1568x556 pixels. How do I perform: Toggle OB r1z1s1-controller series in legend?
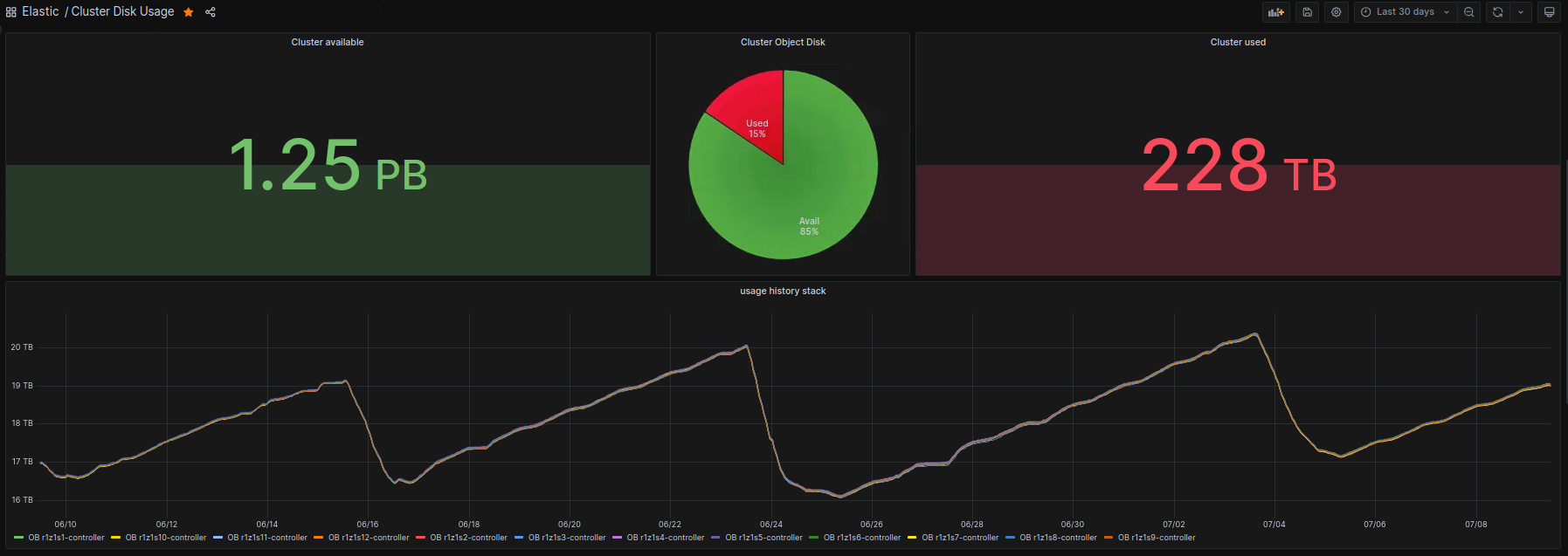(x=59, y=538)
